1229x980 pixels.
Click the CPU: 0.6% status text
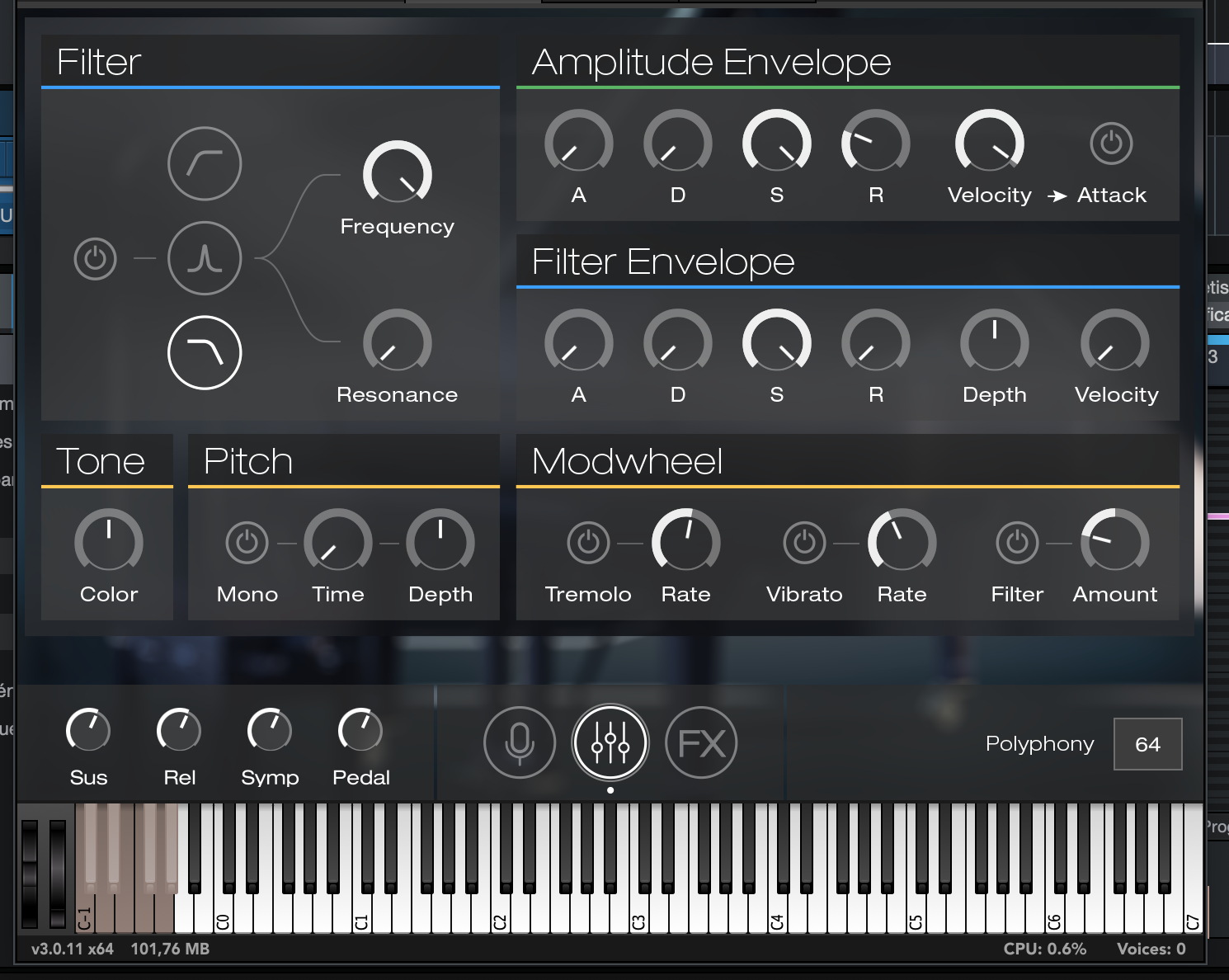[x=1045, y=949]
